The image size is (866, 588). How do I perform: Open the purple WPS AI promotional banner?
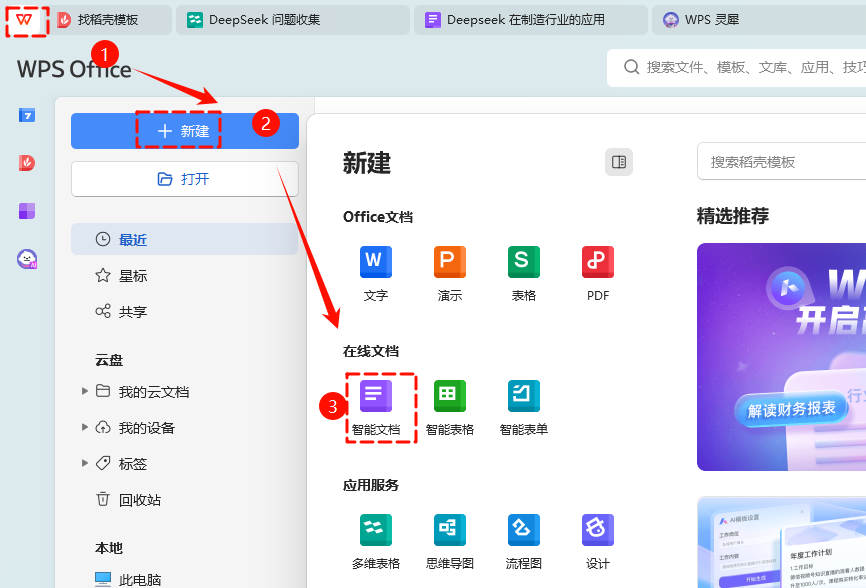pyautogui.click(x=781, y=357)
